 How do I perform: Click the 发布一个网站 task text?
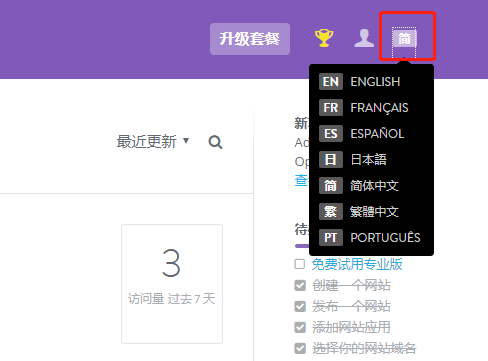[x=351, y=306]
